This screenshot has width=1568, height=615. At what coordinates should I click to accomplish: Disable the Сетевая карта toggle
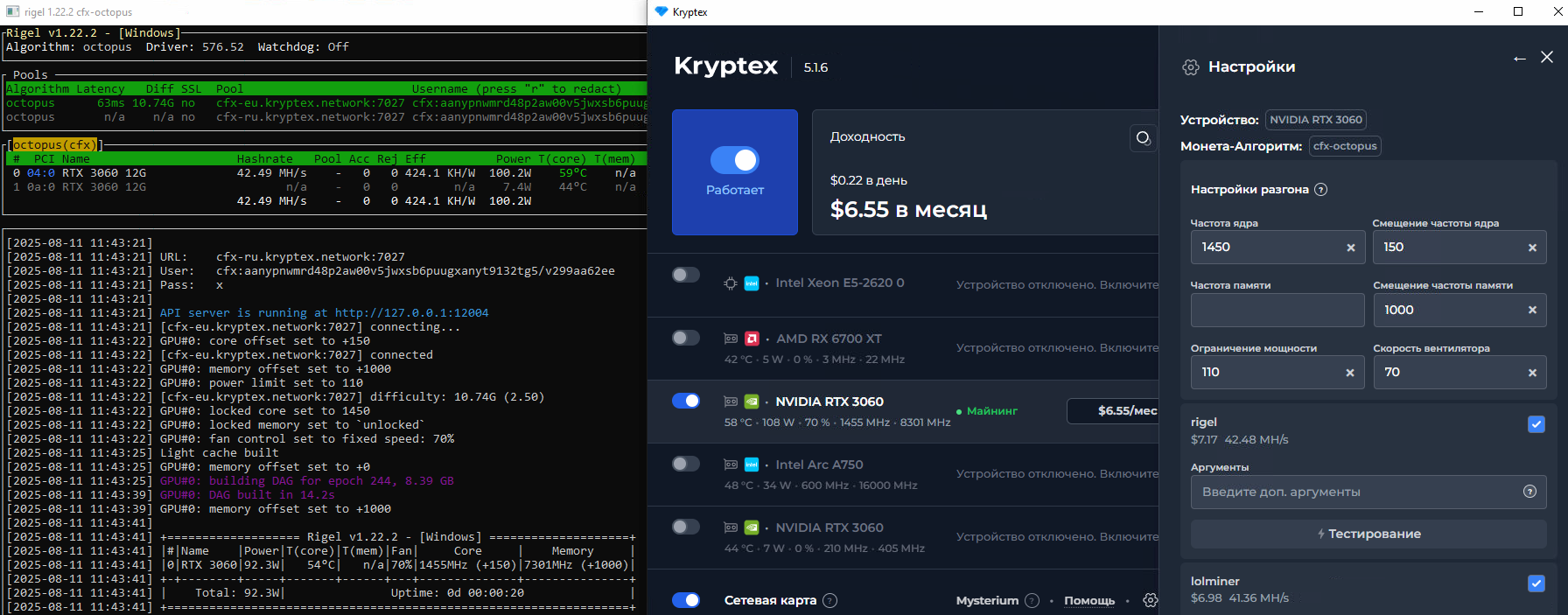click(686, 600)
